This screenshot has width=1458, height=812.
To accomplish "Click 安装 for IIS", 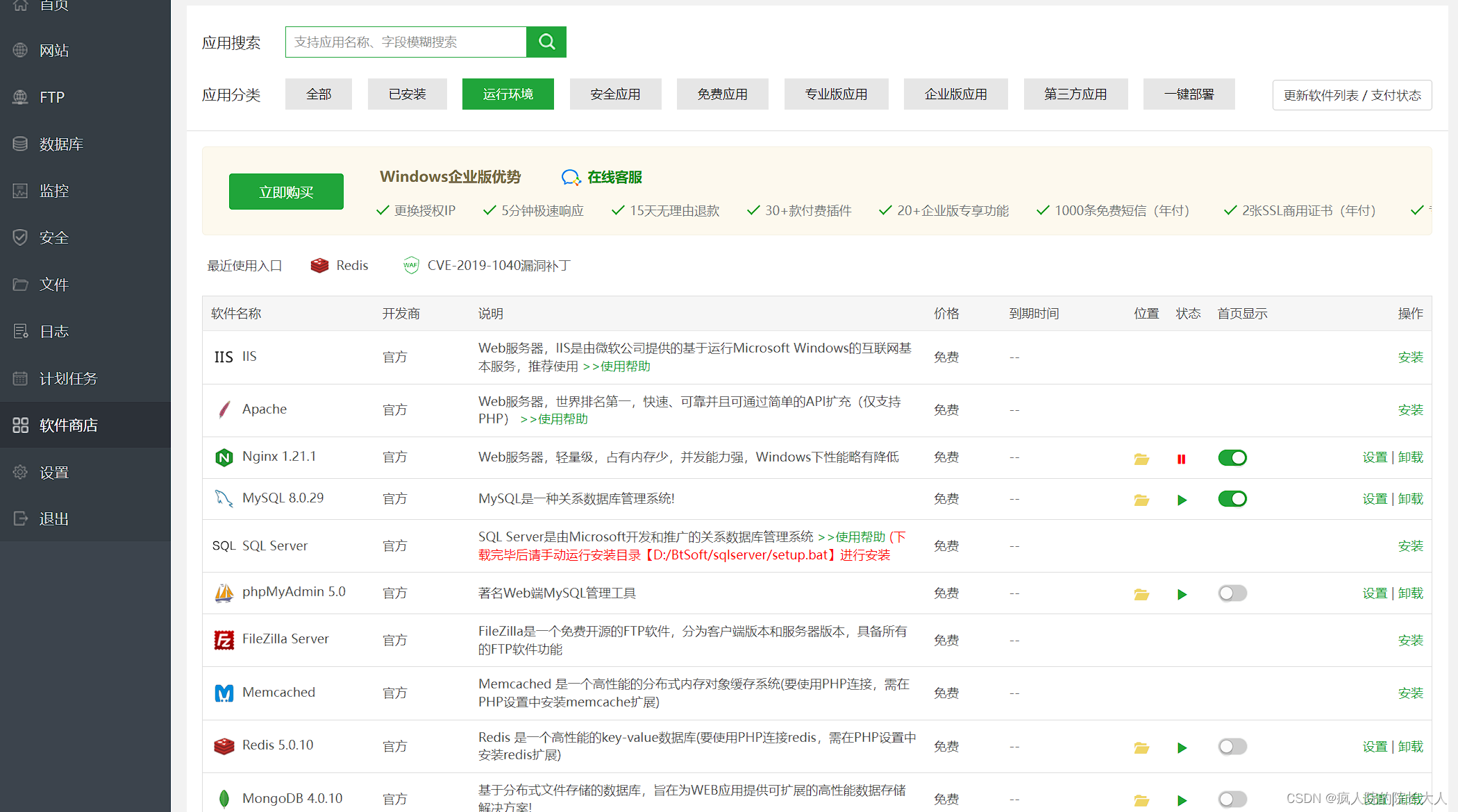I will [x=1411, y=357].
